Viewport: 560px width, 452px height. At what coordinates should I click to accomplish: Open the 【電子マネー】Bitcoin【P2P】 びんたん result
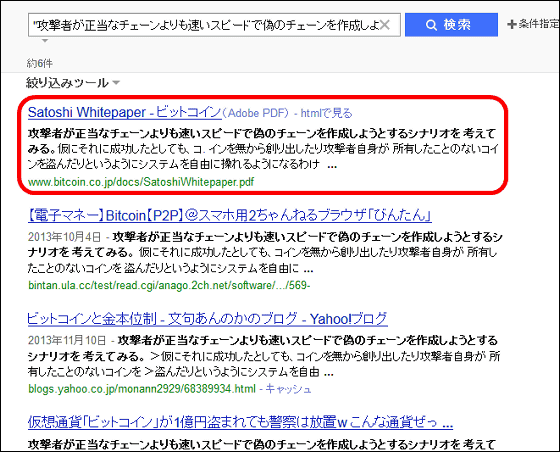[230, 215]
